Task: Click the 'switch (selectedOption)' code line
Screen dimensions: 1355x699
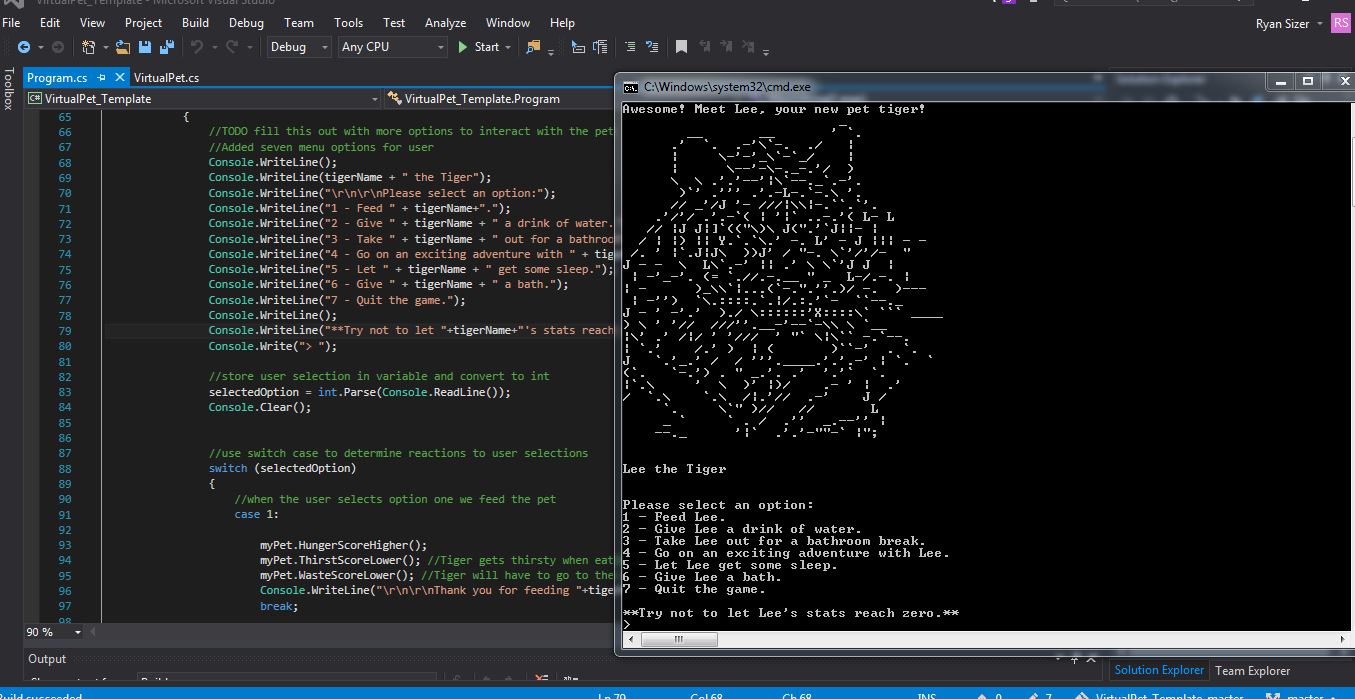Action: tap(282, 468)
